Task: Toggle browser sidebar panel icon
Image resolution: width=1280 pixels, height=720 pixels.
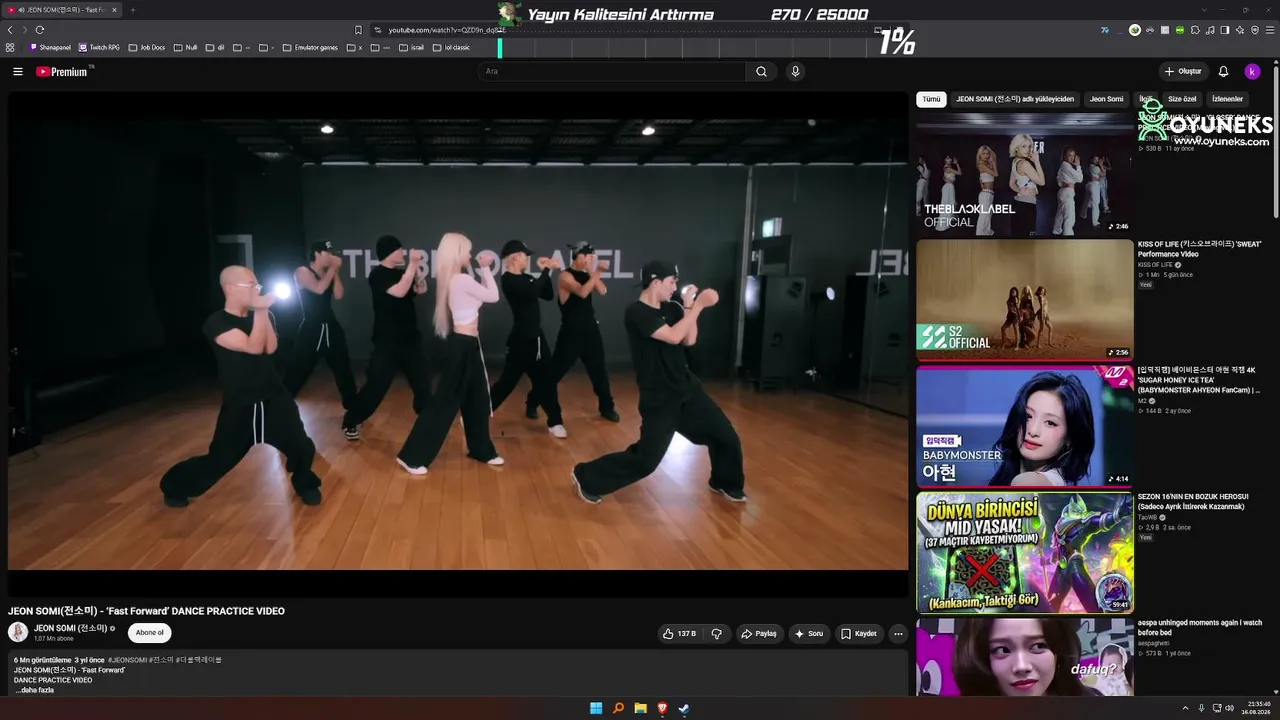Action: [1225, 30]
